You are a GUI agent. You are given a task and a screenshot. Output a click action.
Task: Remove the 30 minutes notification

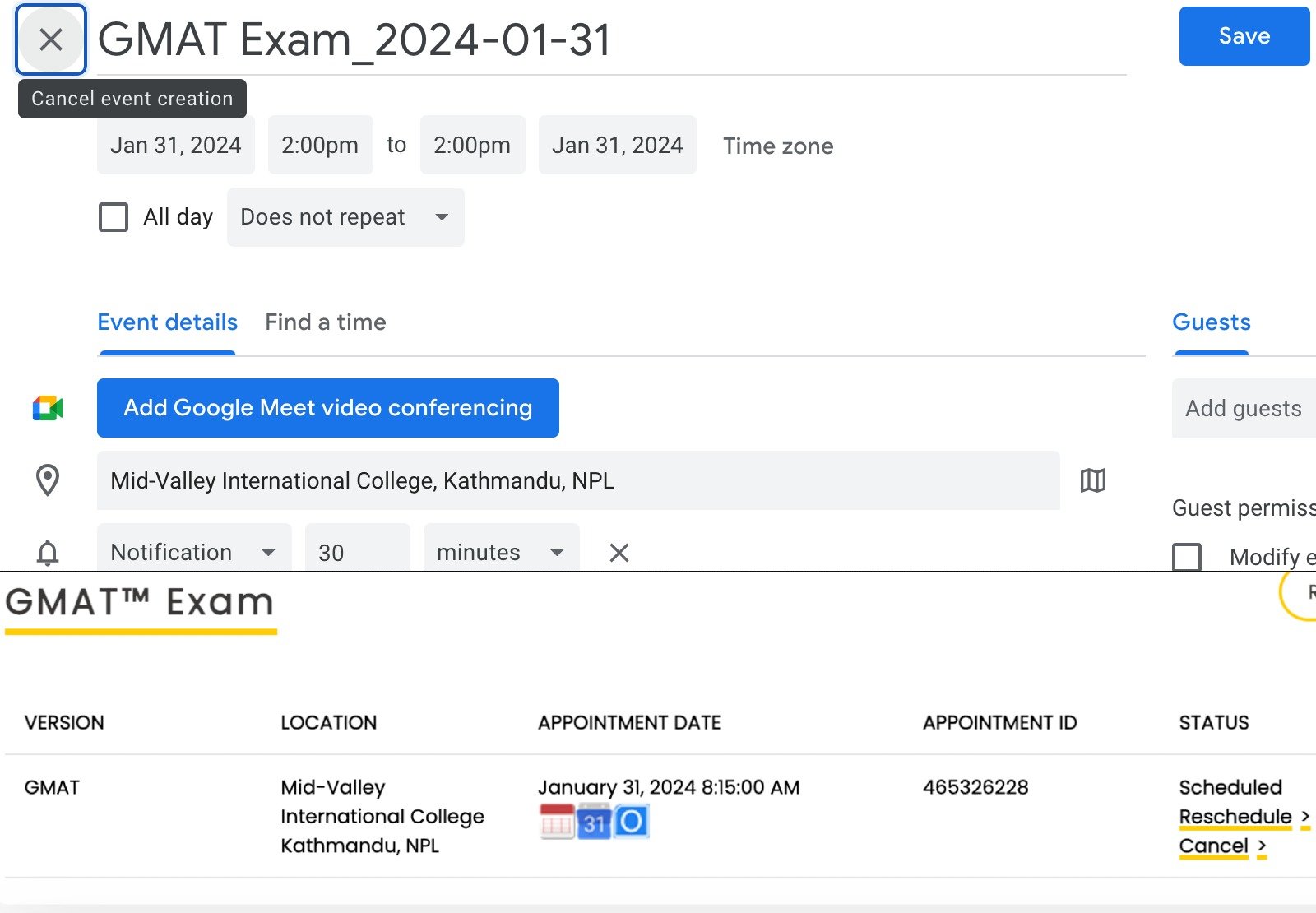(x=619, y=553)
